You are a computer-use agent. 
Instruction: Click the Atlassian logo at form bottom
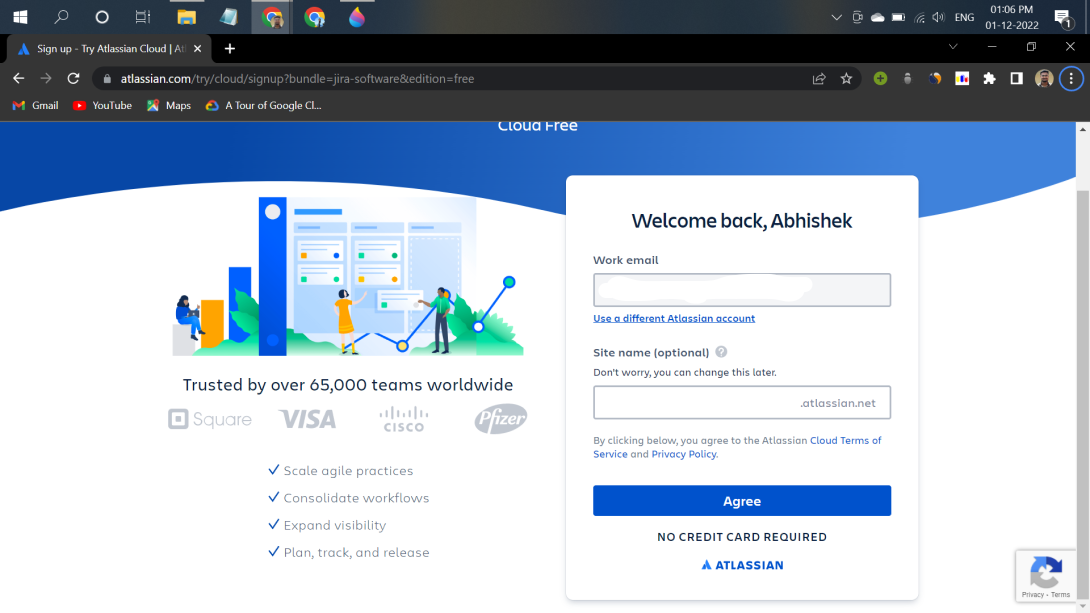[x=741, y=565]
